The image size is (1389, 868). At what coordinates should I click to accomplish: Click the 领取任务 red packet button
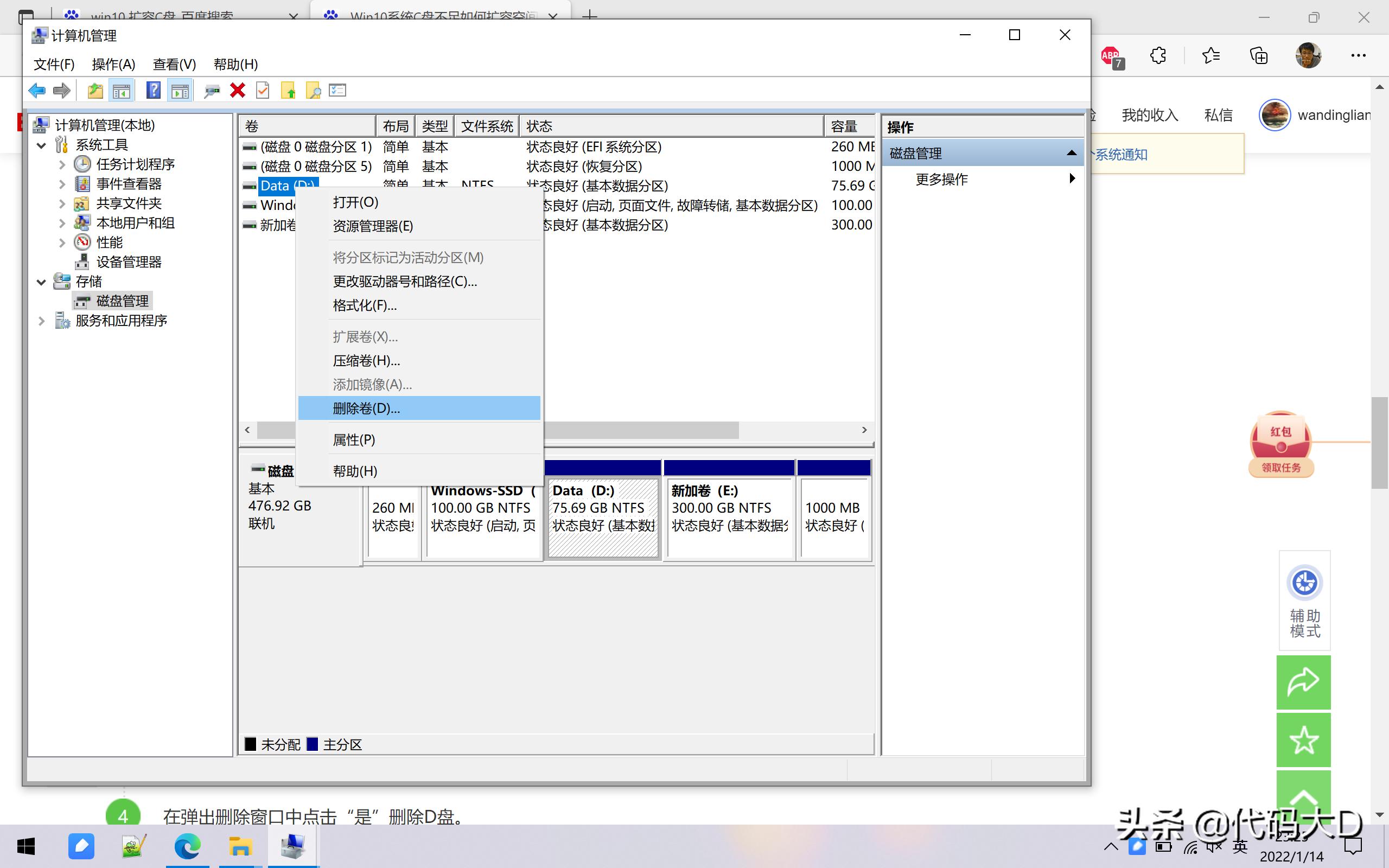(x=1281, y=468)
